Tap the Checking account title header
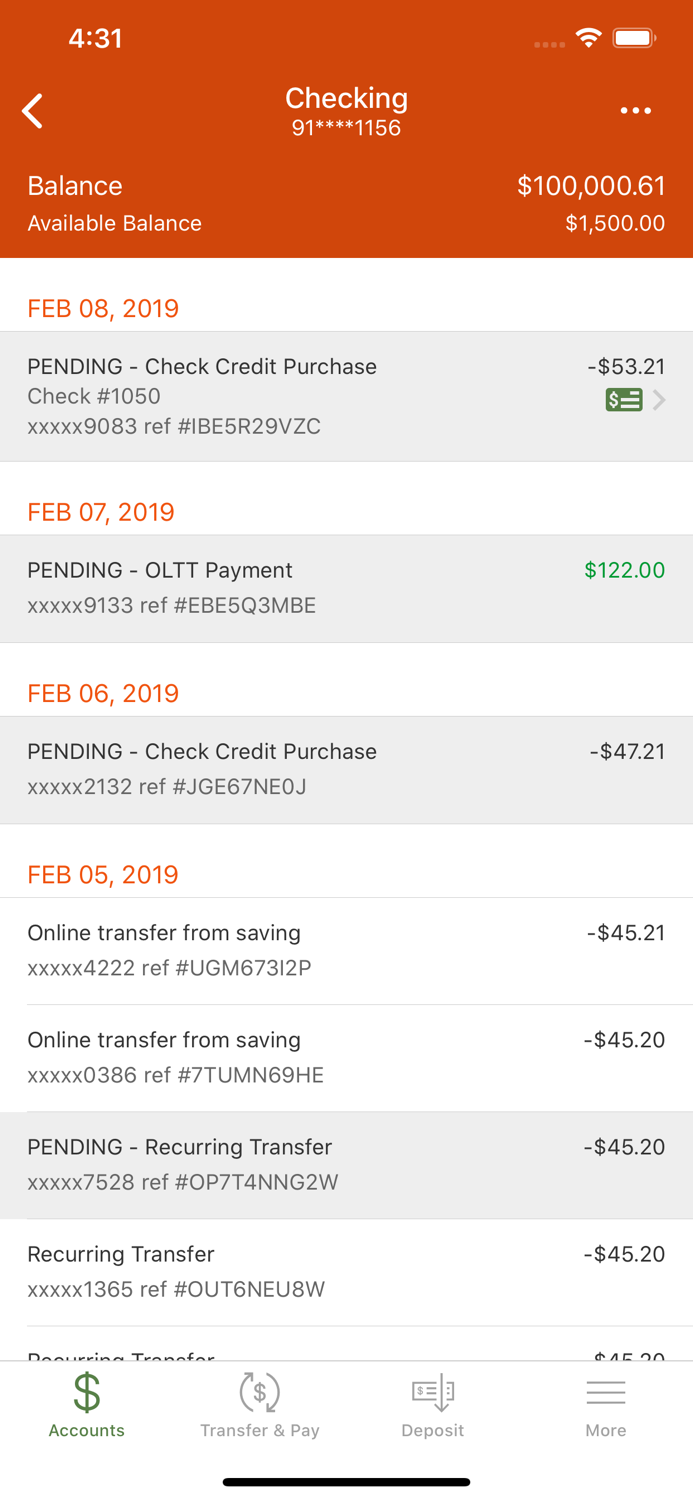This screenshot has width=693, height=1500. (346, 98)
